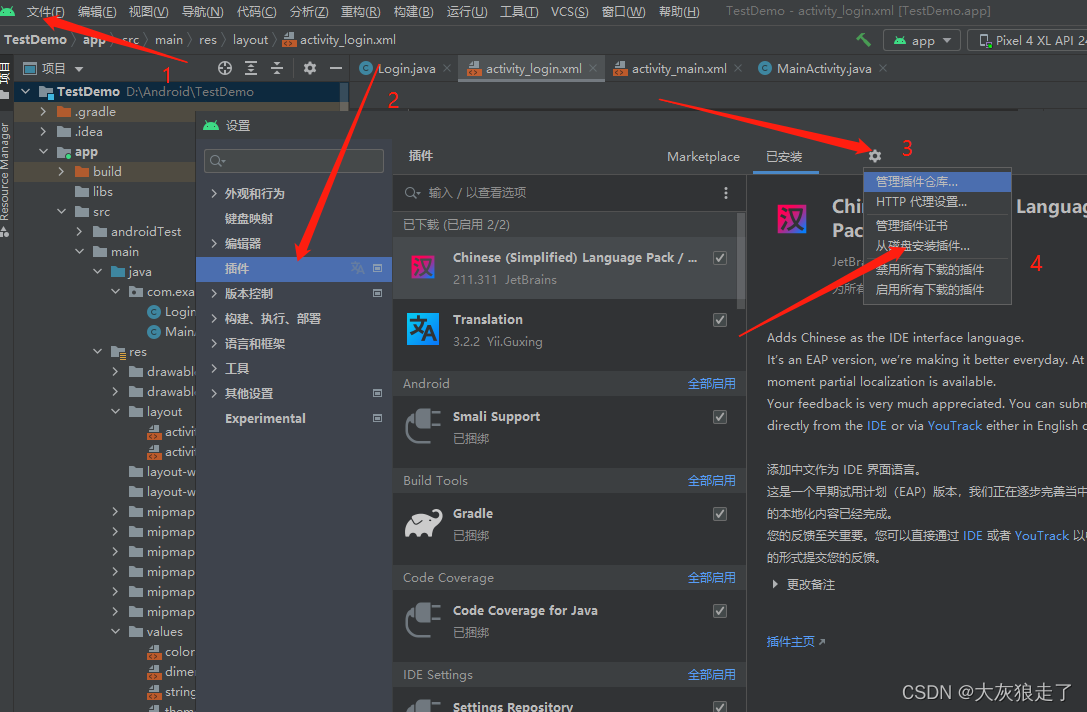The width and height of the screenshot is (1087, 712).
Task: Select 管理插件仓库... menu entry
Action: click(937, 182)
